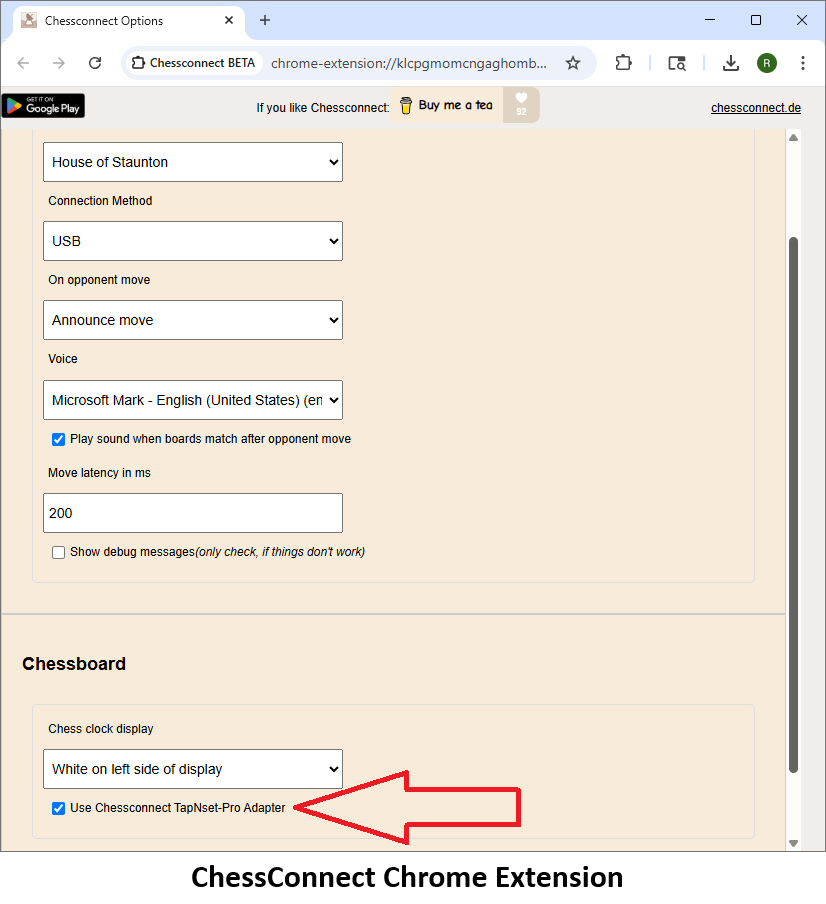Screen dimensions: 826x904
Task: Click the tab search icon in the toolbar
Action: (677, 63)
